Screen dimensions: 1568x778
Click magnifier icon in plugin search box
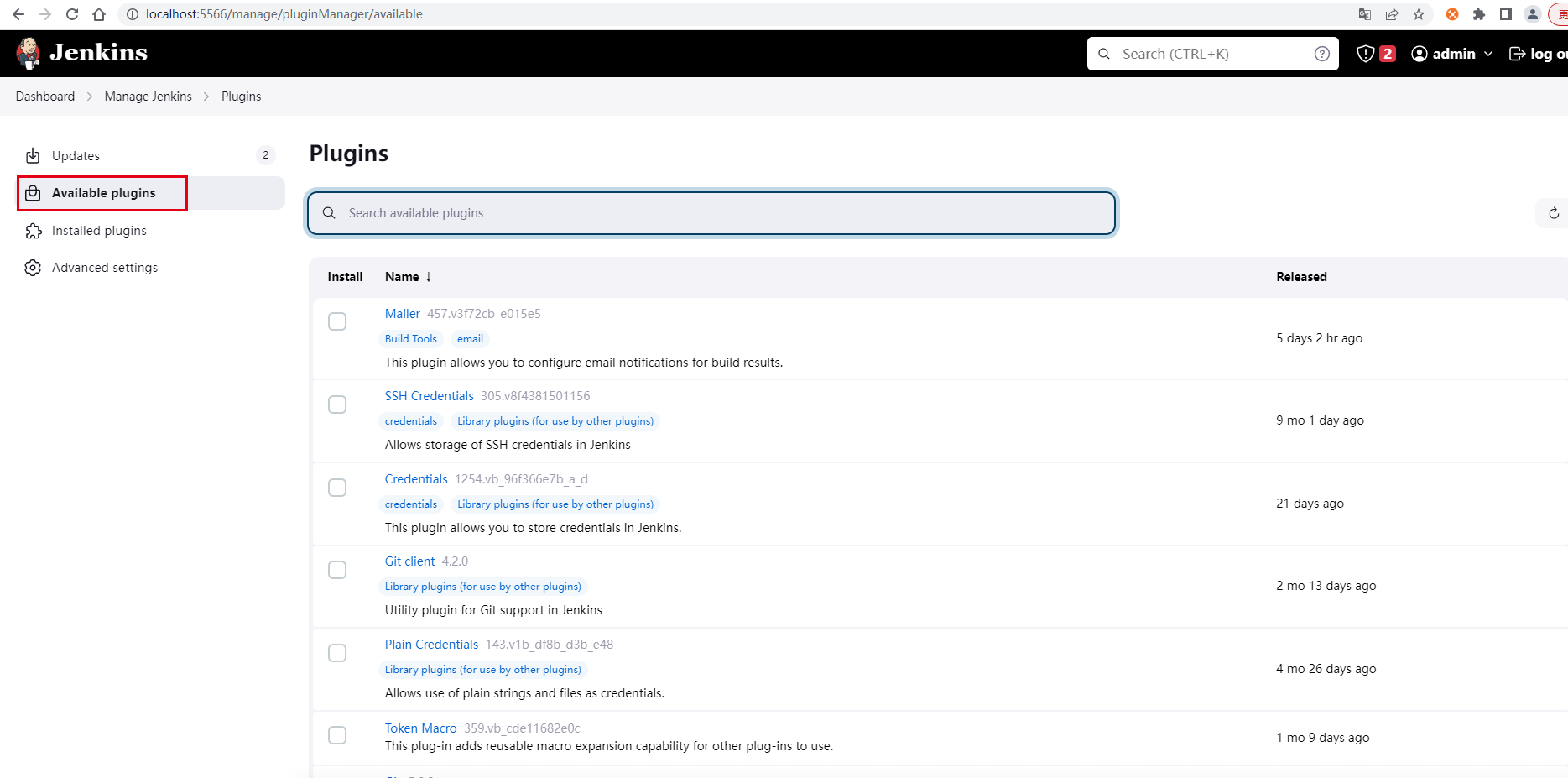329,213
